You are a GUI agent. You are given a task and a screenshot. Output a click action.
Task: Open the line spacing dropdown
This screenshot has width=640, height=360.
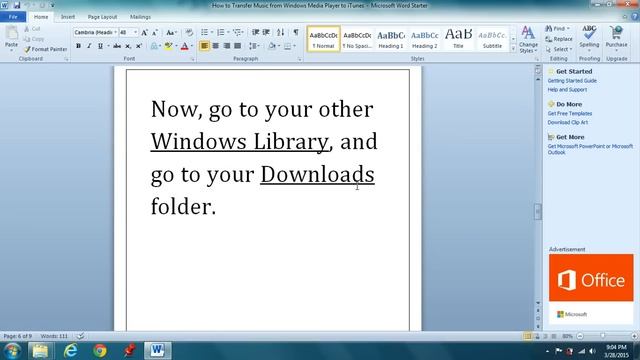coord(259,46)
